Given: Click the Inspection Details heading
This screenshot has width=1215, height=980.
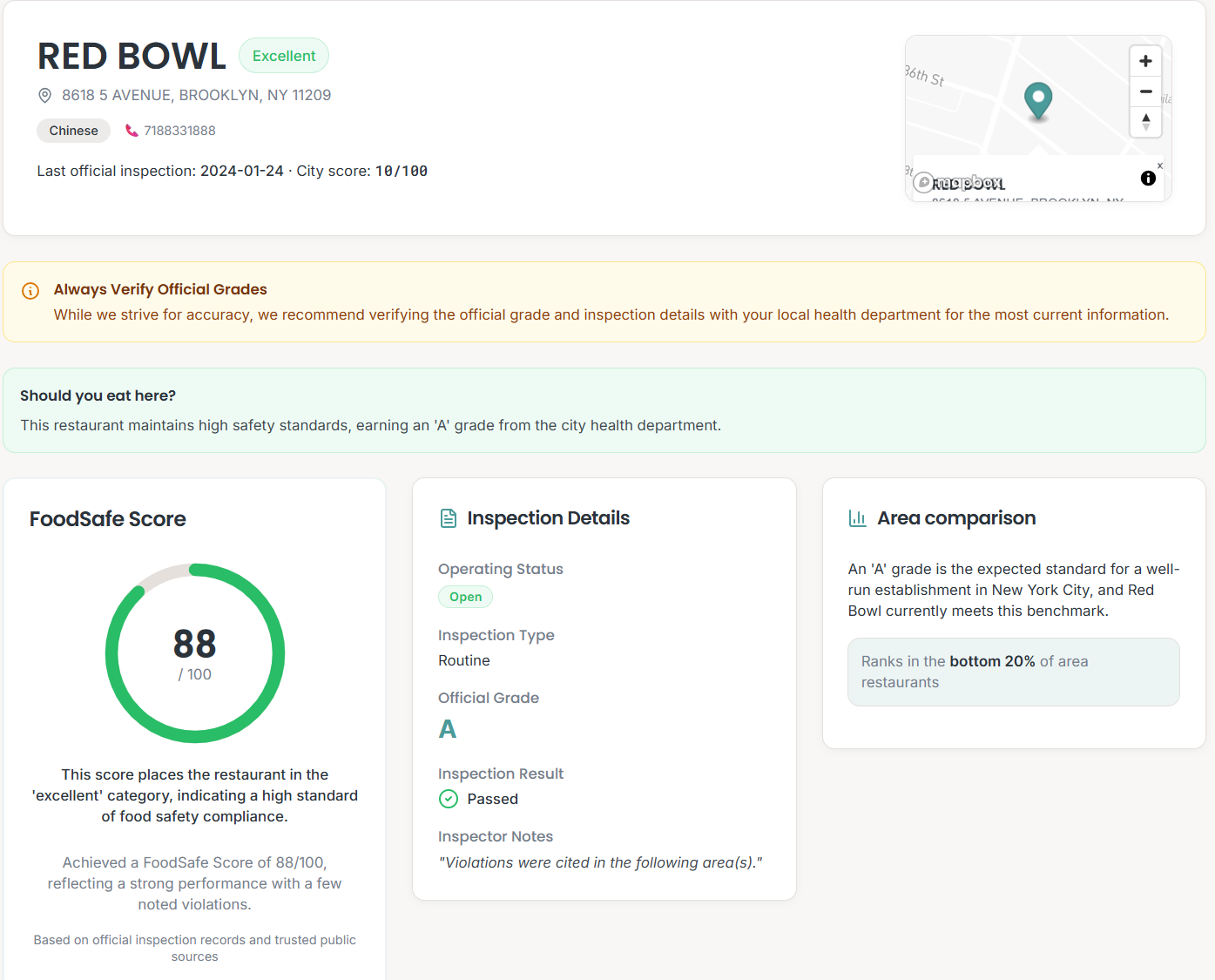Looking at the screenshot, I should 548,518.
